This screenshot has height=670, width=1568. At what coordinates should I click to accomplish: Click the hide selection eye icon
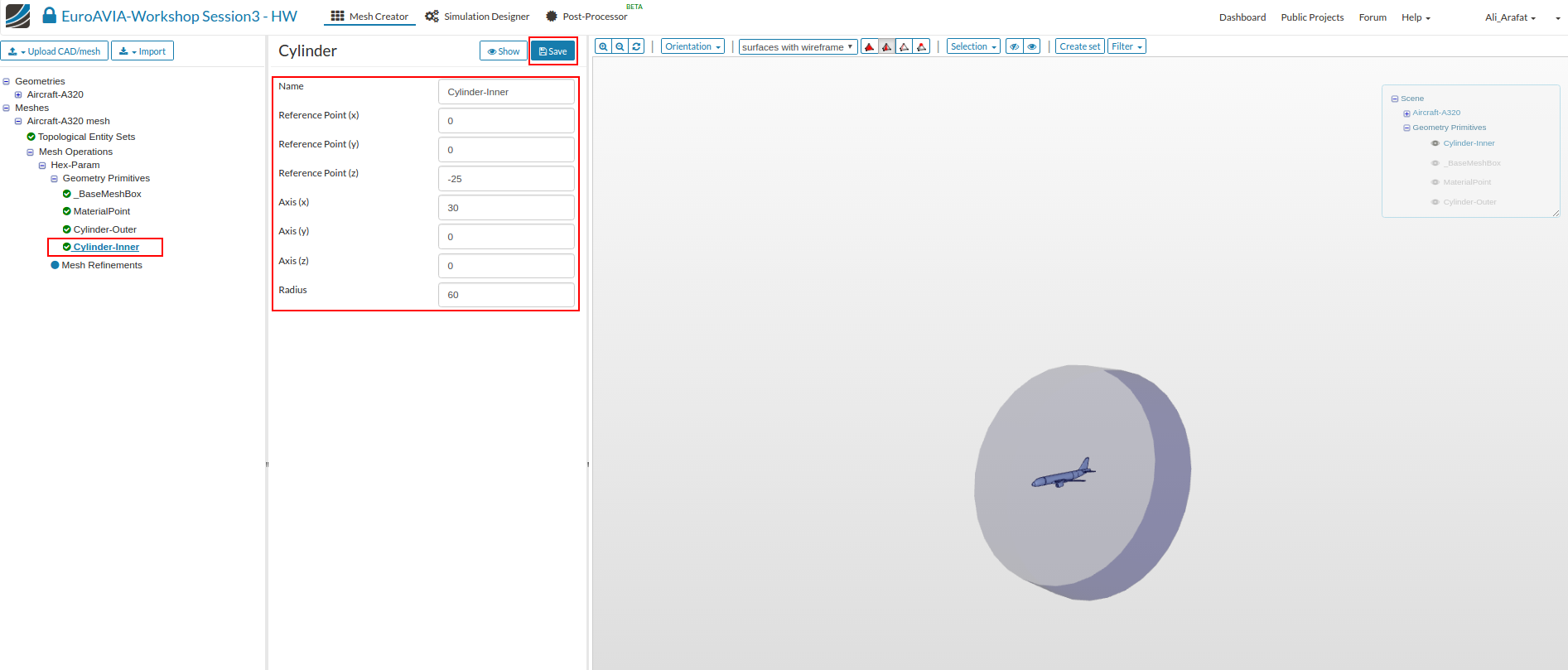click(1015, 46)
